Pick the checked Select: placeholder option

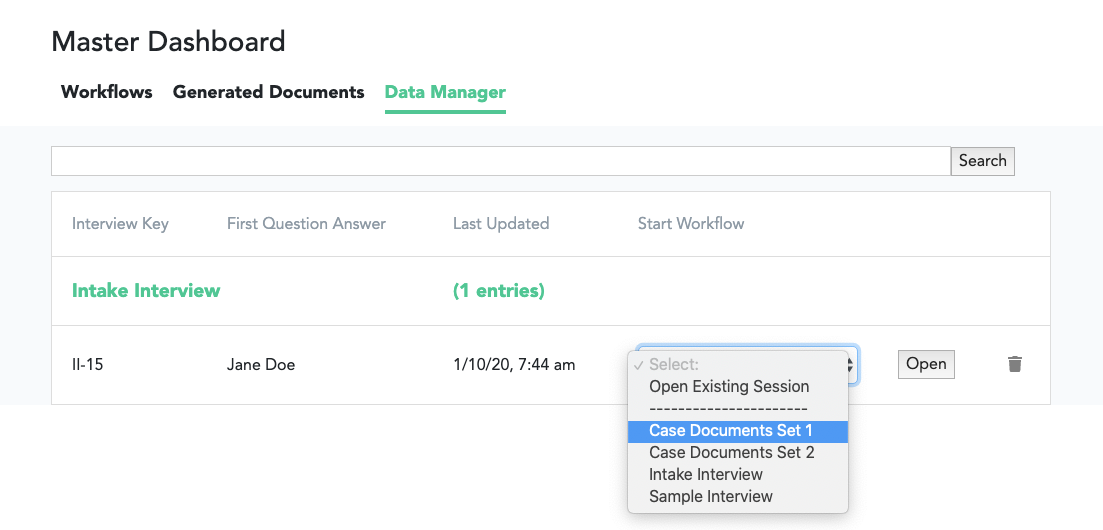tap(674, 365)
